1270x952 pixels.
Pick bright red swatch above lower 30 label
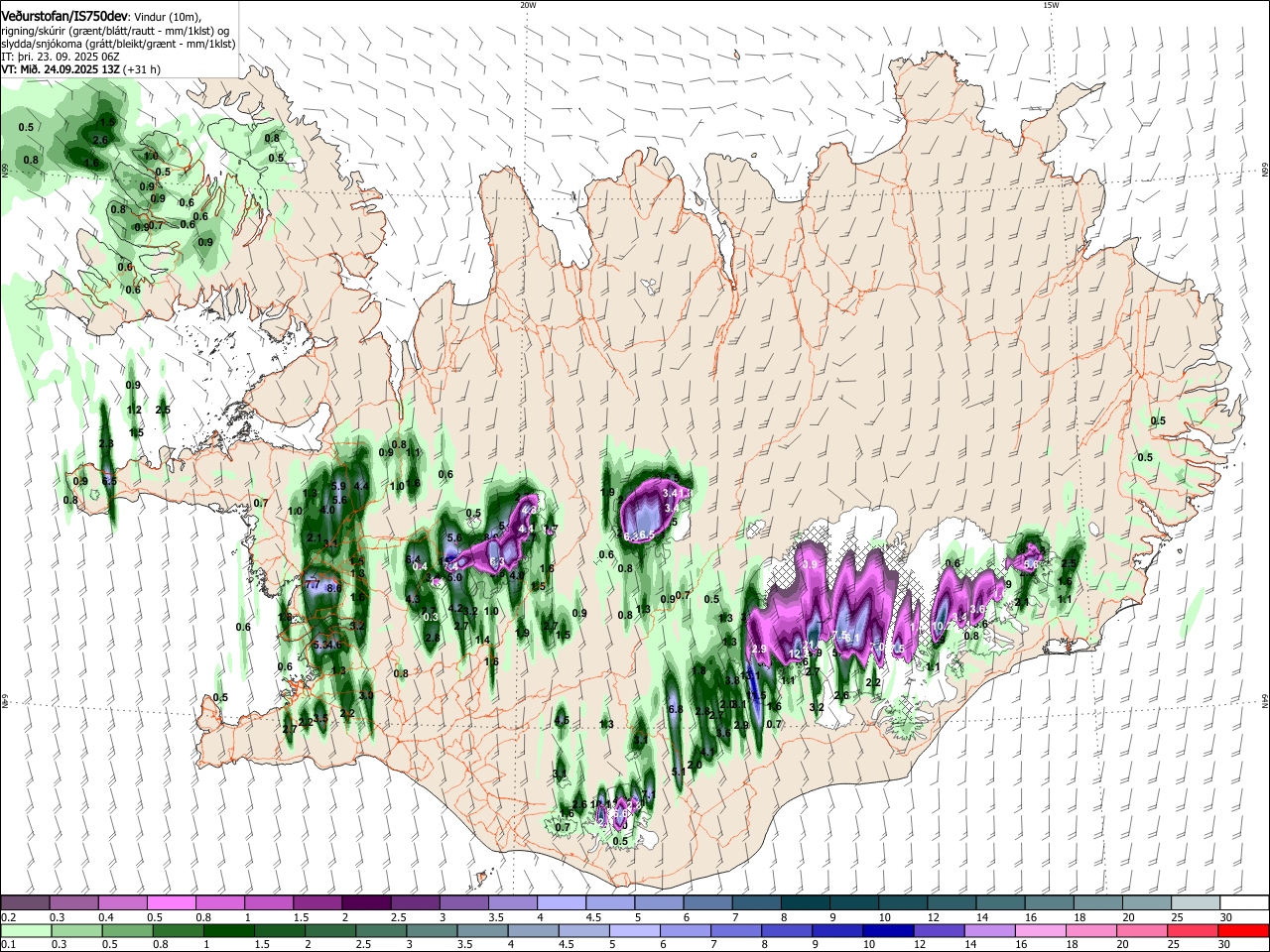tap(1244, 930)
